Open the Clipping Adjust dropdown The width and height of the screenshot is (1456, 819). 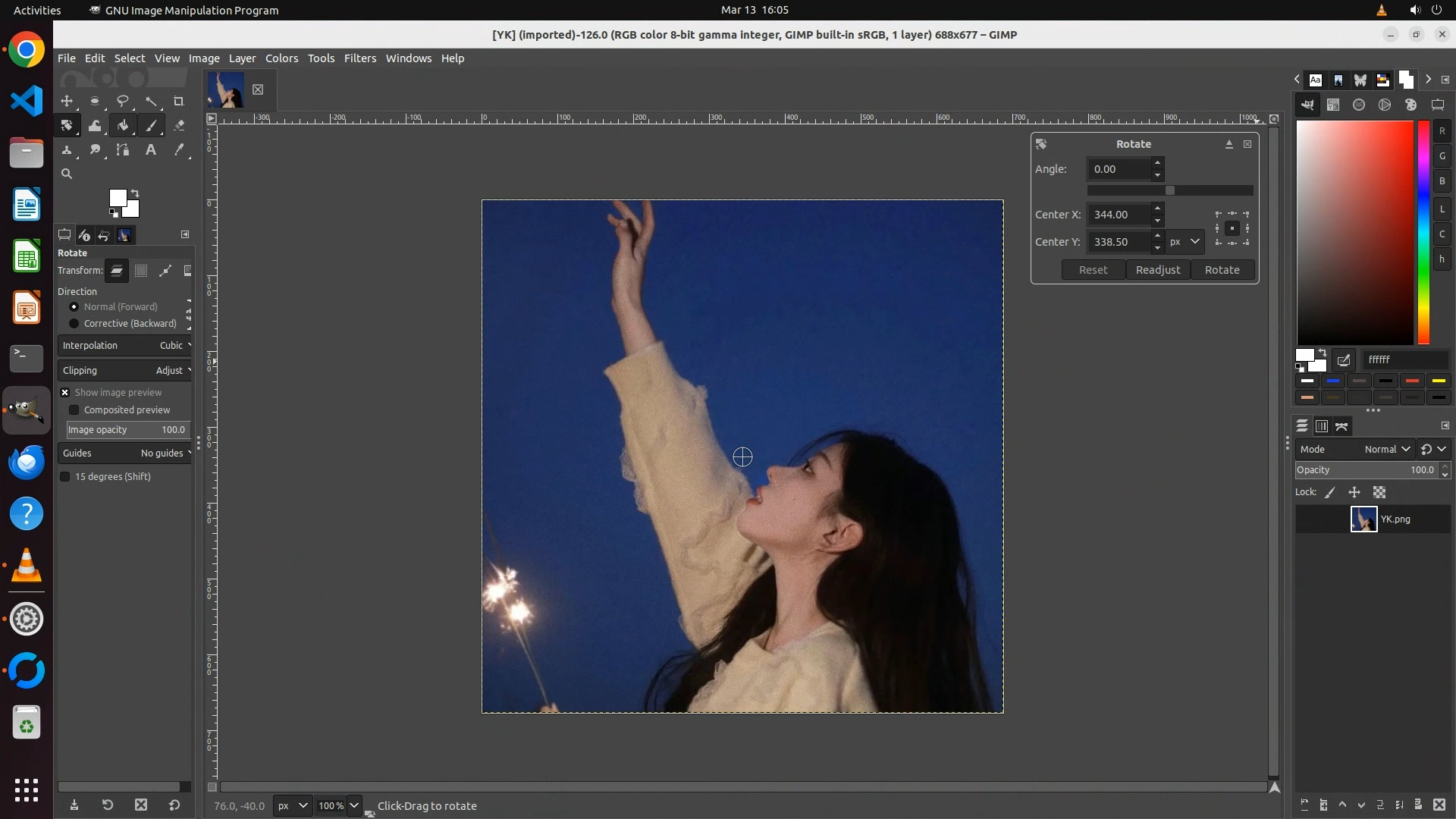(x=125, y=371)
